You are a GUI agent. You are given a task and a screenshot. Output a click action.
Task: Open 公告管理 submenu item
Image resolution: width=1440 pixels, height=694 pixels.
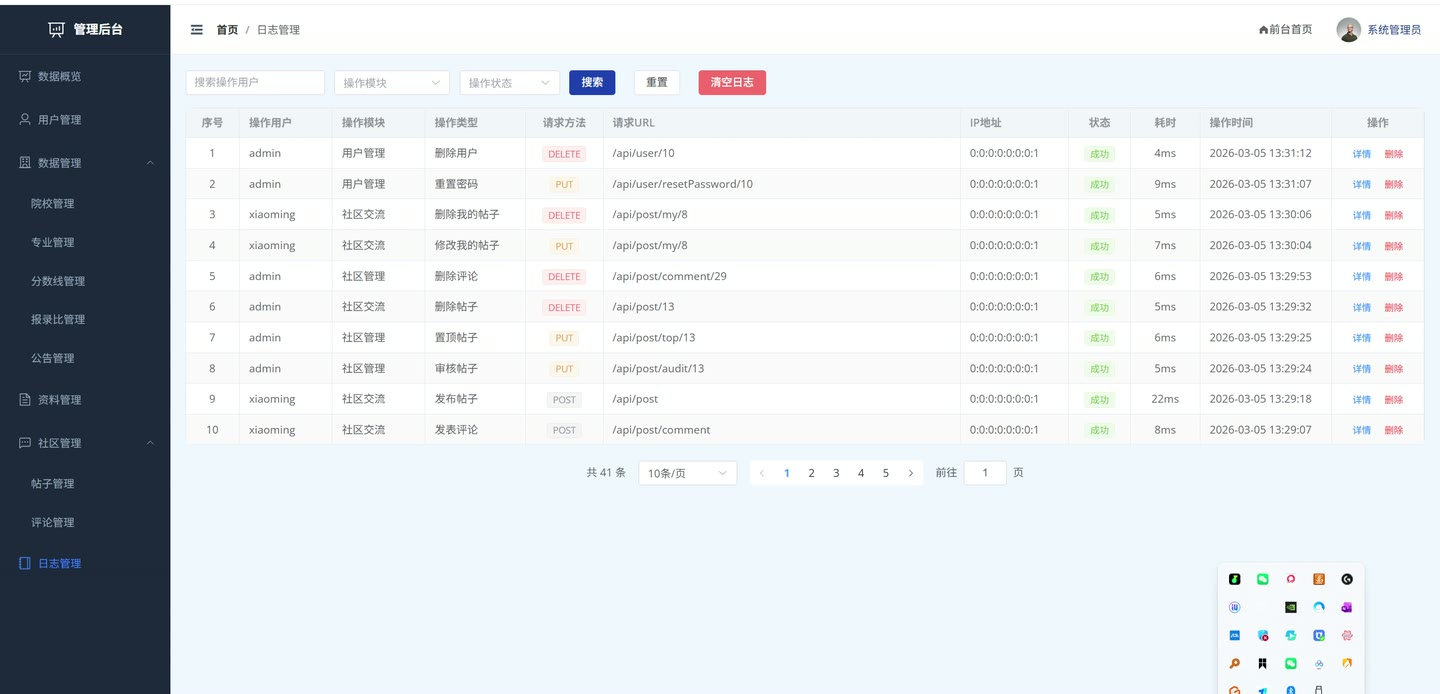coord(85,359)
